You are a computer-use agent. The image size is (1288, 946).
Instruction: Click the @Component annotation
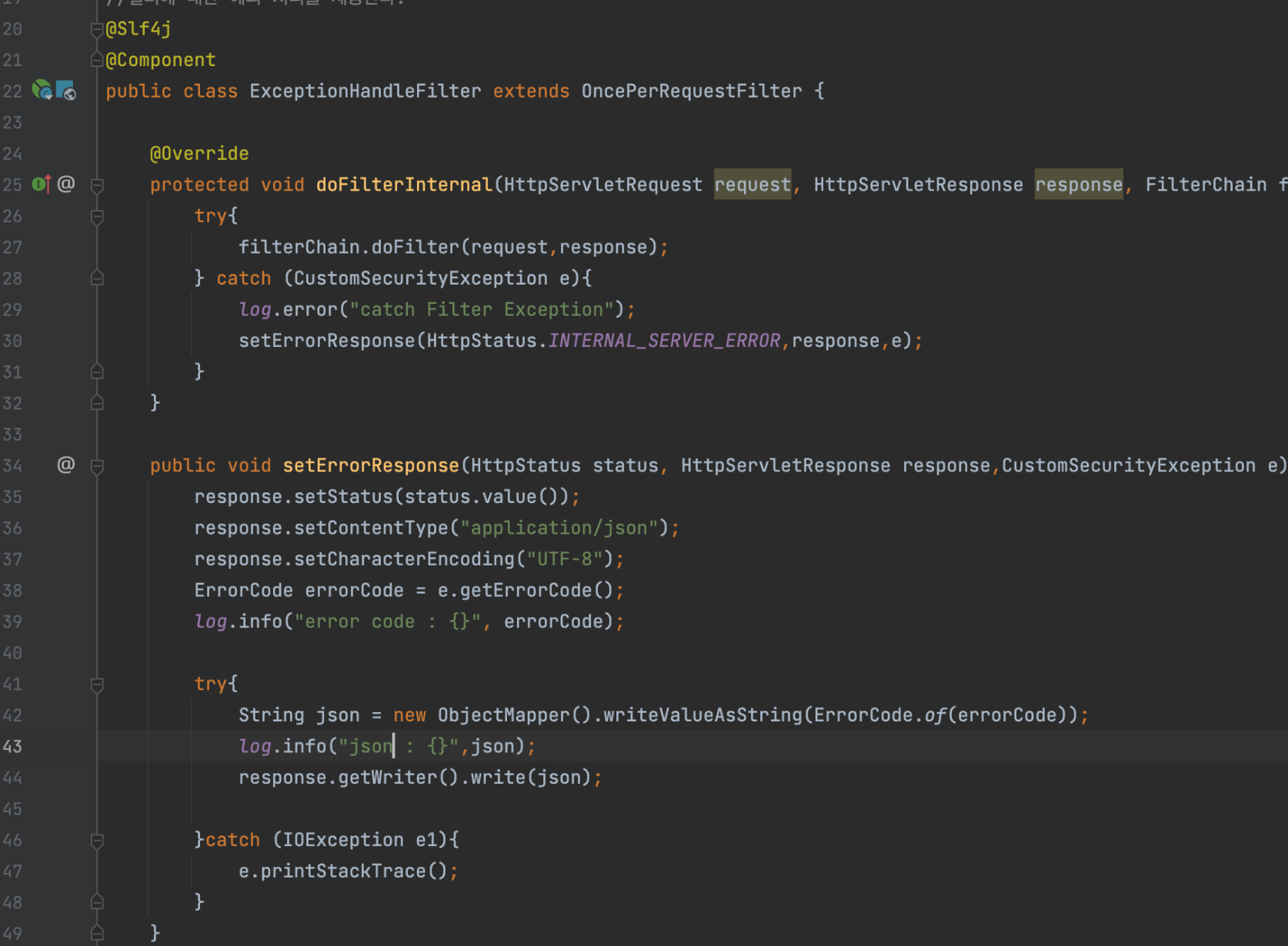pos(161,60)
